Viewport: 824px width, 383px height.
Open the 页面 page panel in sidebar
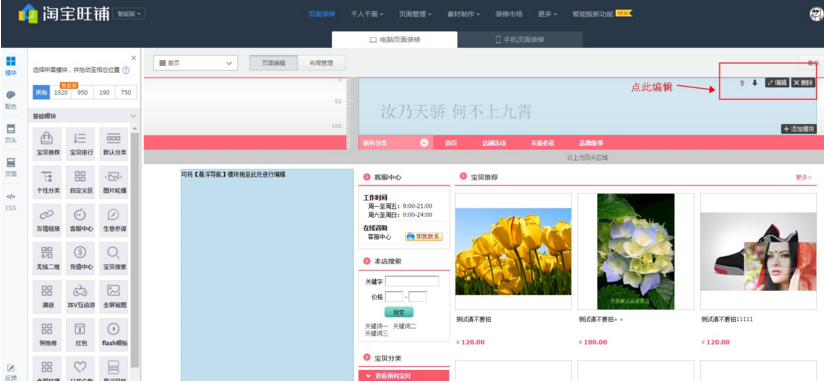pos(11,167)
